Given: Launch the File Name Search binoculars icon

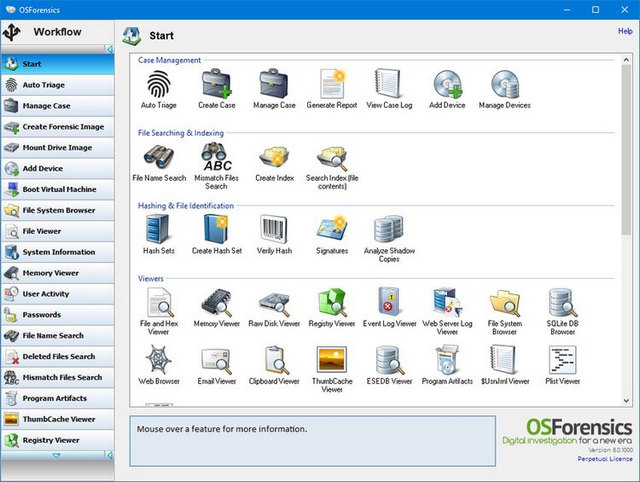Looking at the screenshot, I should click(x=159, y=157).
